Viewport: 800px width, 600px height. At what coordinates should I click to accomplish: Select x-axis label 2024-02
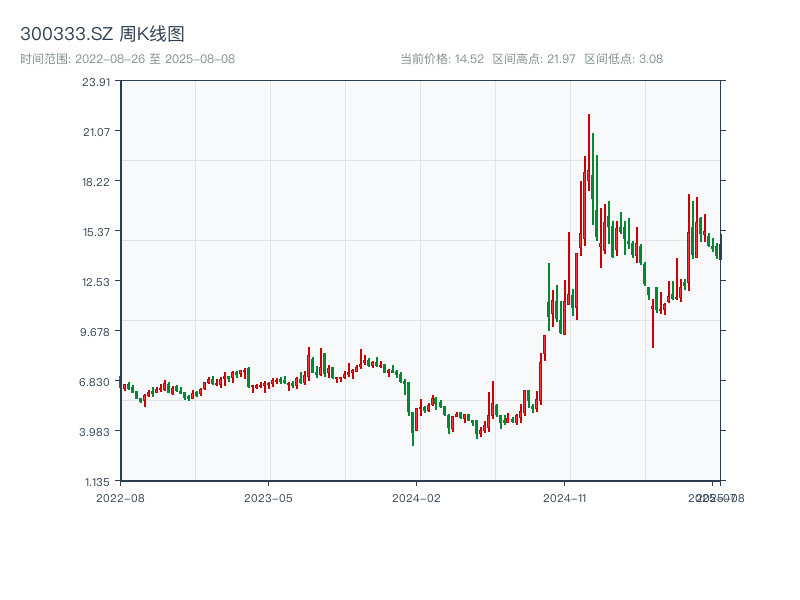[x=416, y=498]
